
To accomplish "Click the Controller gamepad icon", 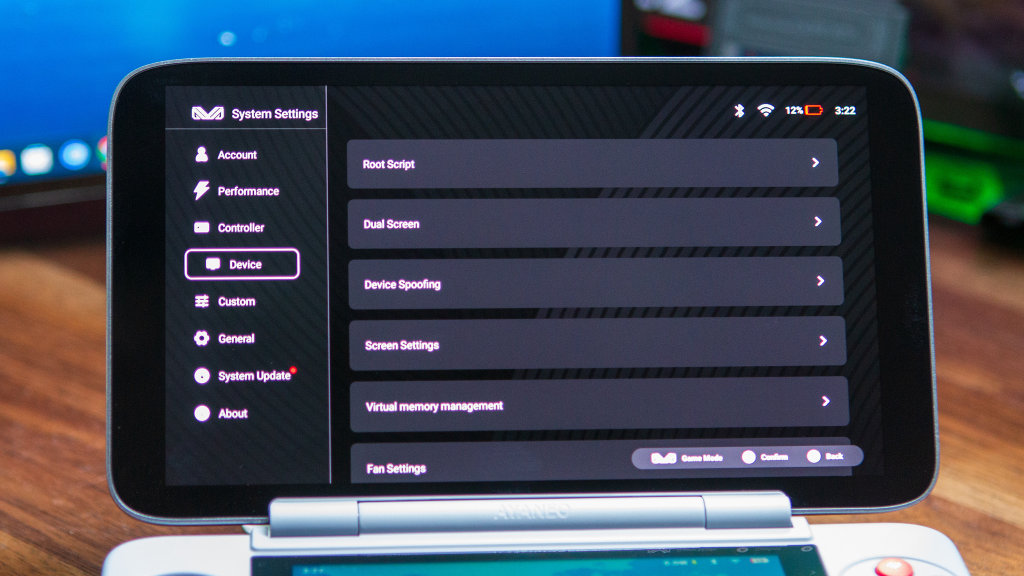I will [203, 227].
